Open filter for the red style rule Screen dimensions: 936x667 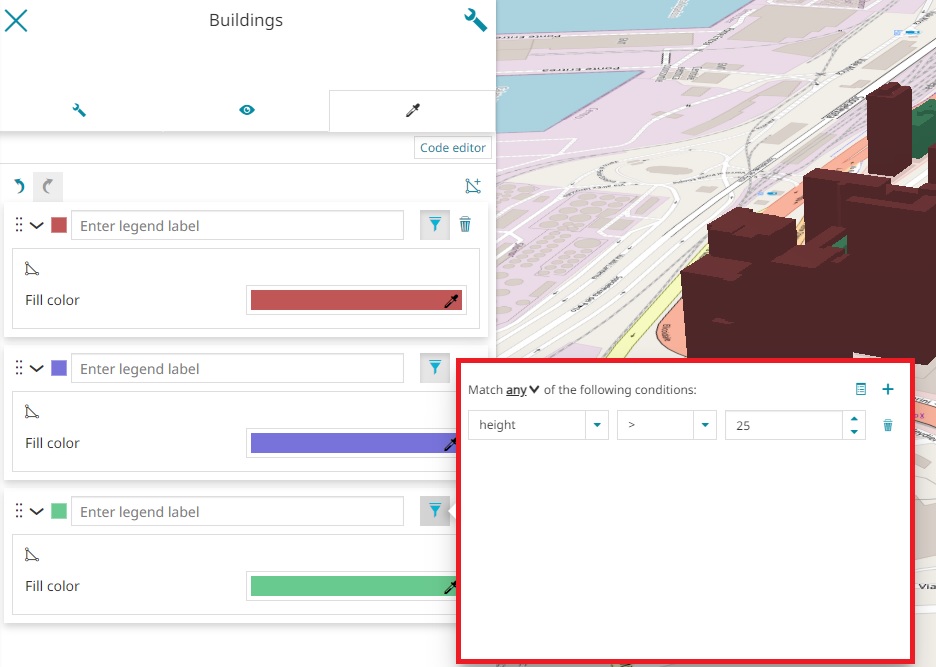click(434, 225)
